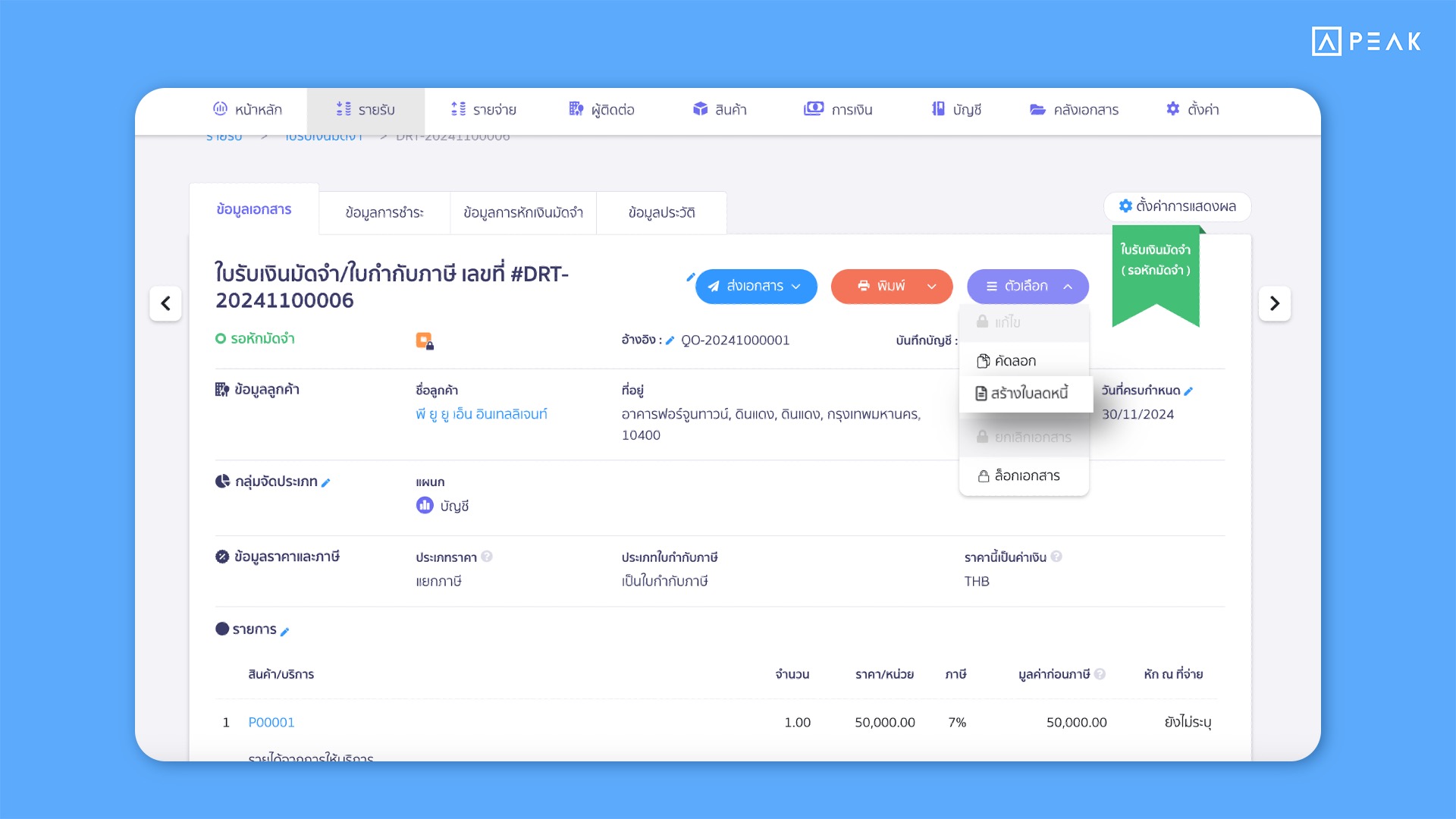Collapse the ตัวเลือก options dropdown

[x=1028, y=287]
